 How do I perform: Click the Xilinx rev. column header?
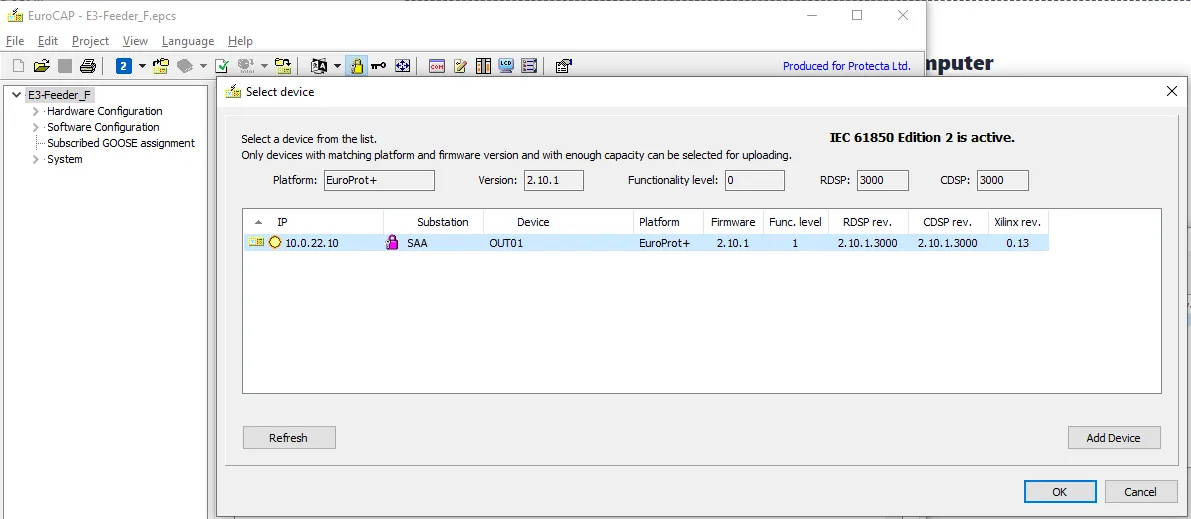point(1018,222)
